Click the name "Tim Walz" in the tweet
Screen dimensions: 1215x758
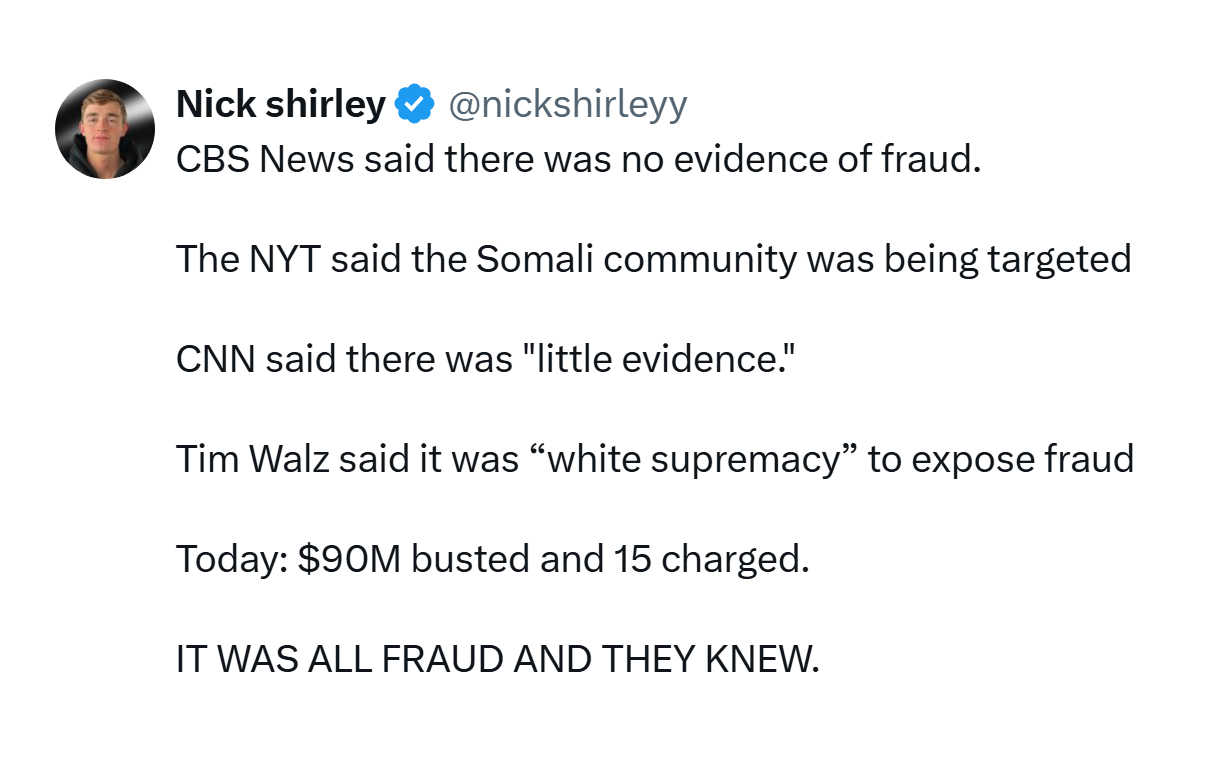click(x=253, y=460)
